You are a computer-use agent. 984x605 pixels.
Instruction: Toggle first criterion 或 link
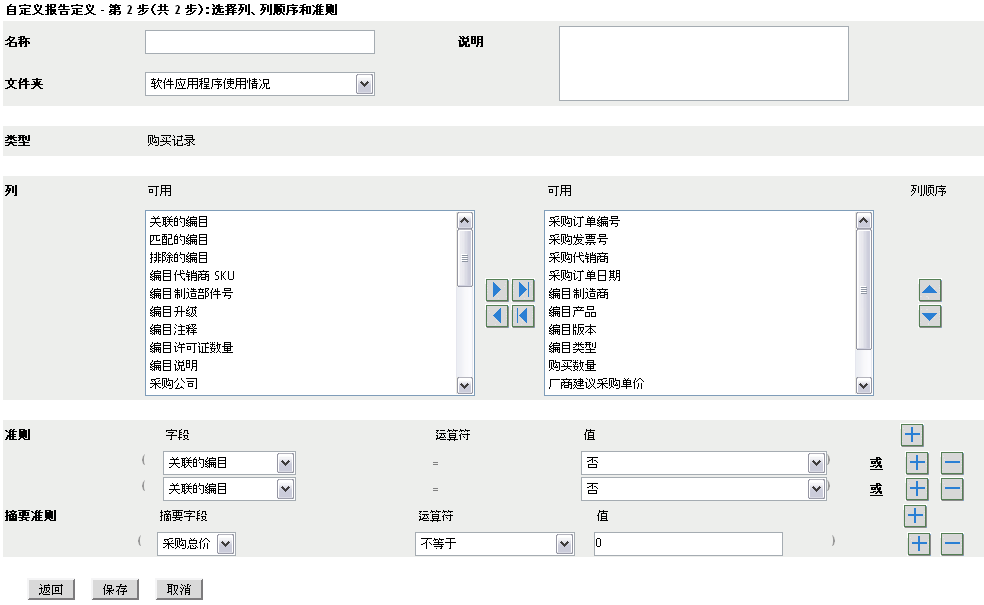pos(876,463)
